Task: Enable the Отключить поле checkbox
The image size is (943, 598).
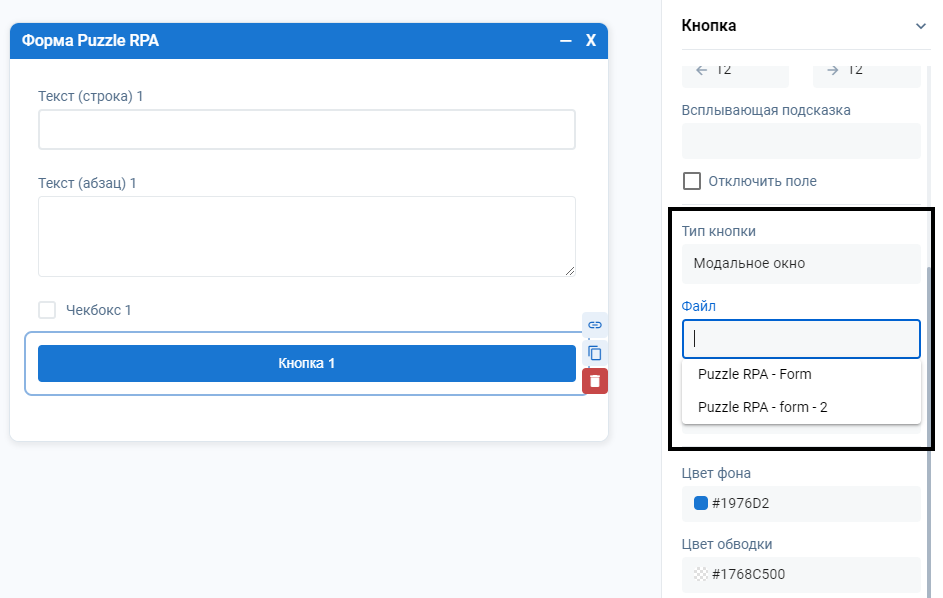Action: pyautogui.click(x=691, y=181)
